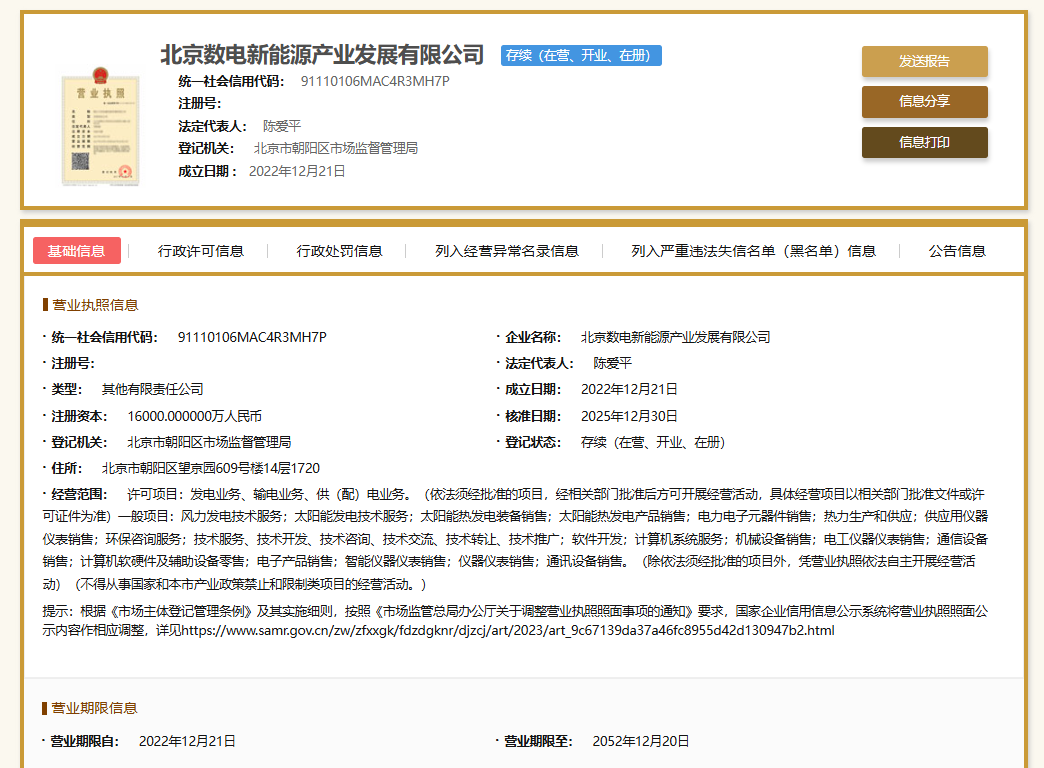This screenshot has width=1044, height=768.
Task: Select the 基础信息 tab
Action: coord(77,251)
